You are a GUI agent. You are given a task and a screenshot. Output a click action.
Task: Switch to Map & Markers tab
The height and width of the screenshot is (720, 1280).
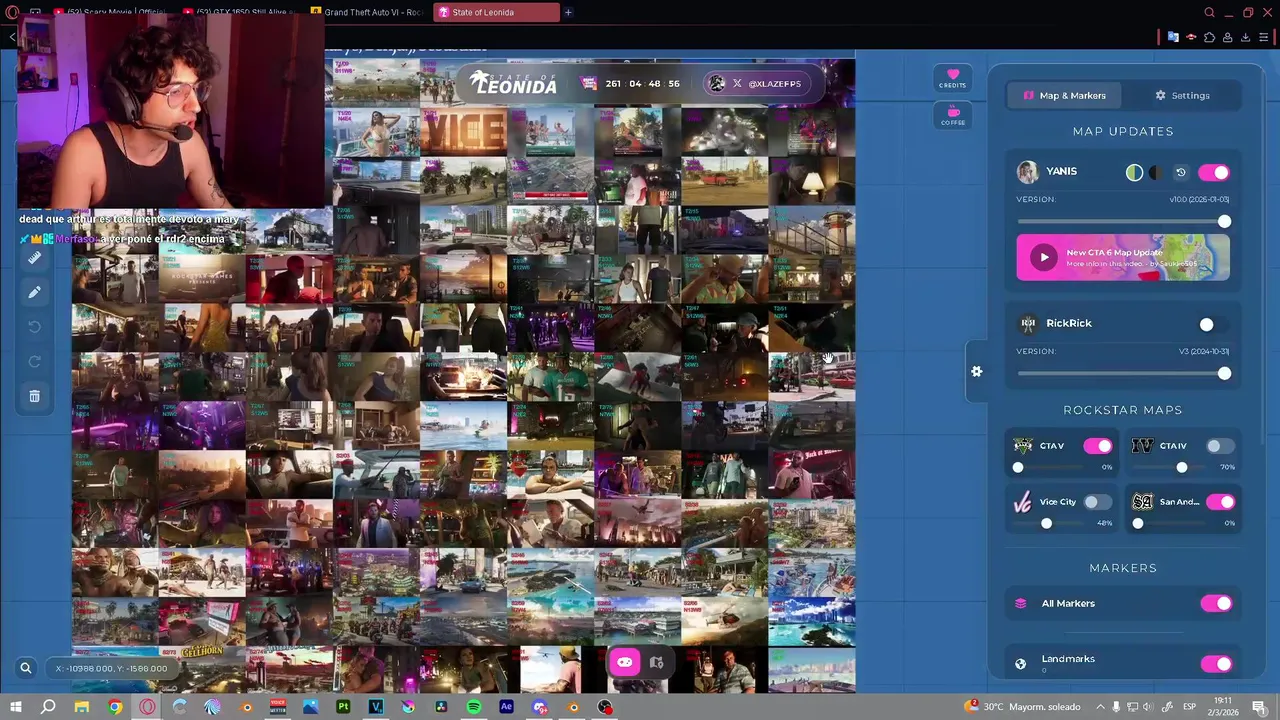1064,95
